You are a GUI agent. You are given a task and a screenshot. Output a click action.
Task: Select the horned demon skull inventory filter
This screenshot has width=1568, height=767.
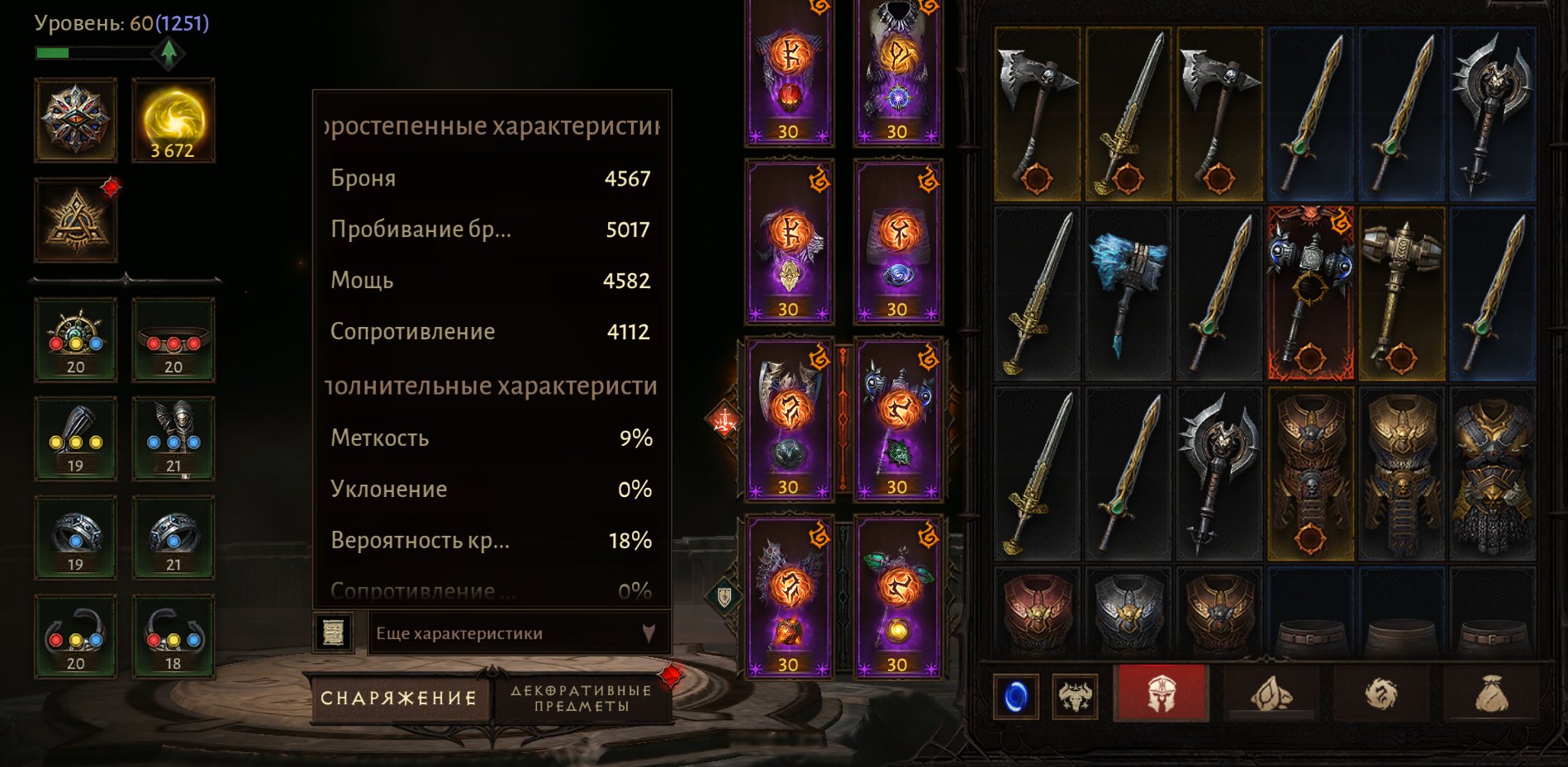click(1075, 697)
